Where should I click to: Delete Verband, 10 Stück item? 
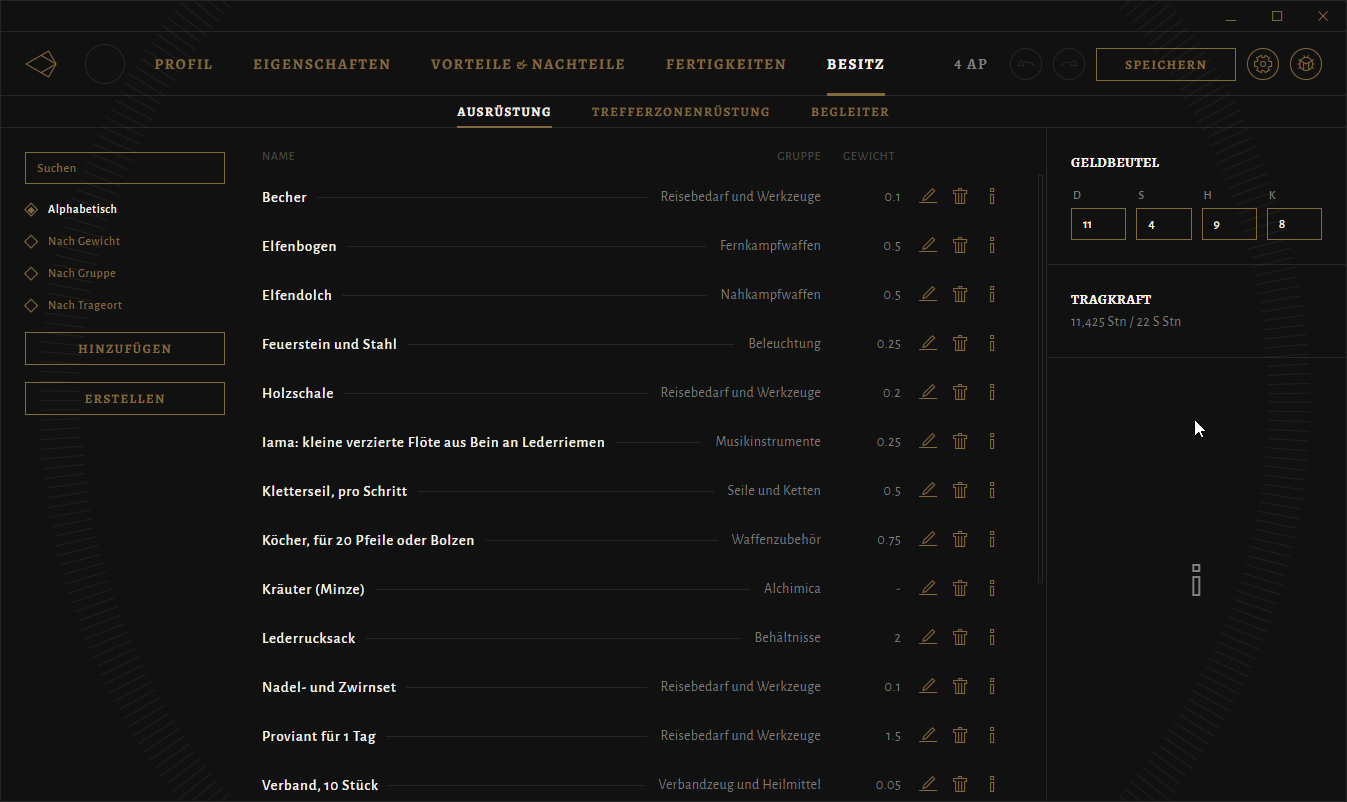(960, 784)
